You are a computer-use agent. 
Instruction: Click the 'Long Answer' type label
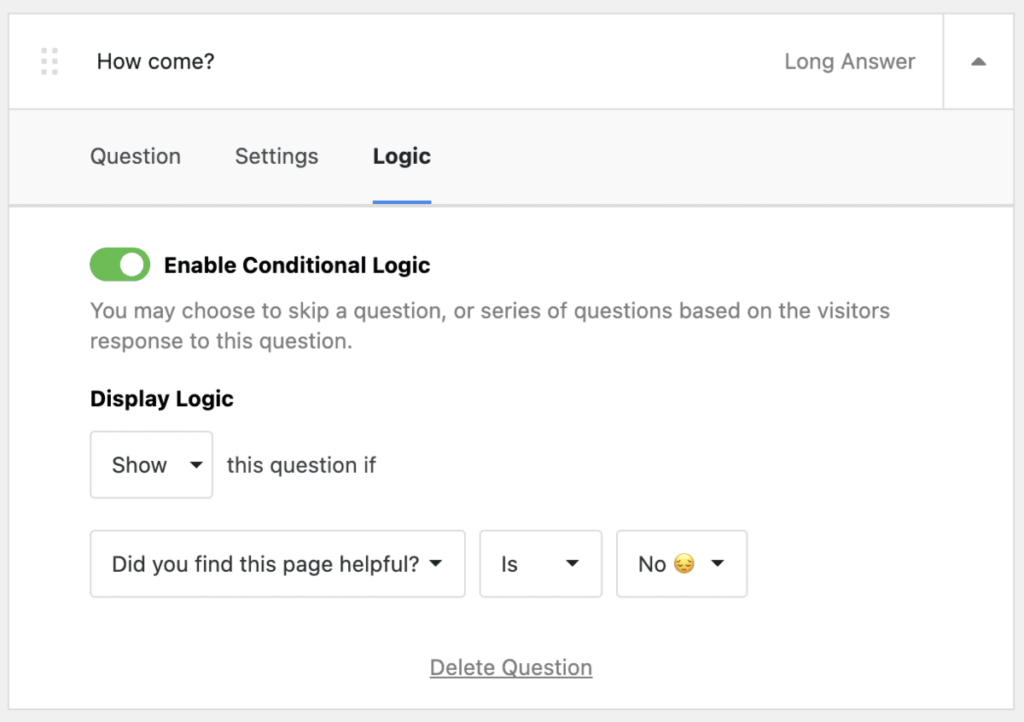[850, 61]
